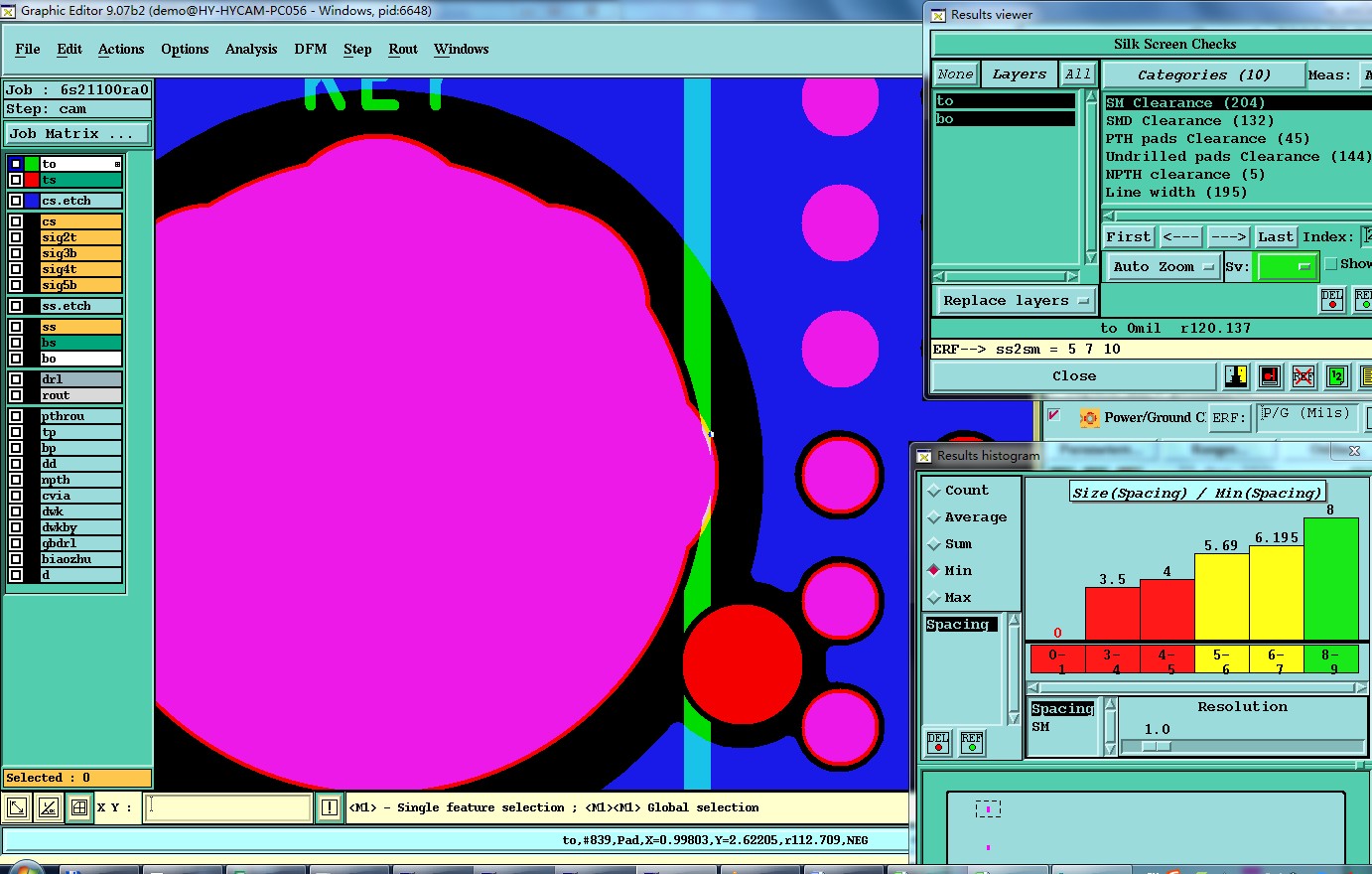Click the green numbered page icon
1372x874 pixels.
click(x=1336, y=375)
